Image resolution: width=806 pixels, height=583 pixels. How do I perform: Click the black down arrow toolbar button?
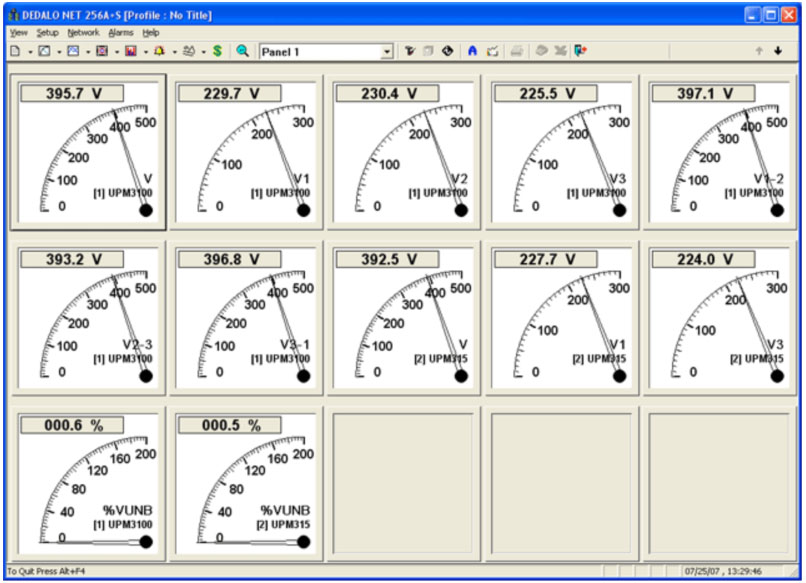coord(778,51)
